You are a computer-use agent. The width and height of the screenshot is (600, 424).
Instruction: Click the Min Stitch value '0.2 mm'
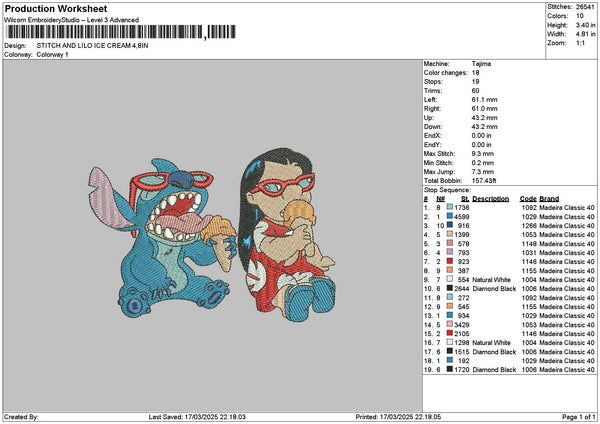coord(483,163)
